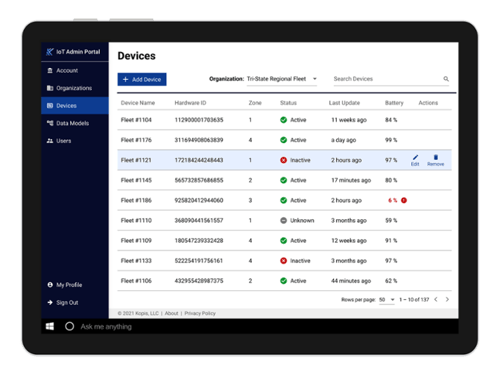Open the Account sidebar item

click(75, 71)
